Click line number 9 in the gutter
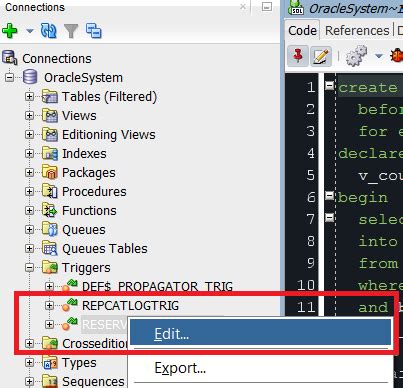 (310, 263)
